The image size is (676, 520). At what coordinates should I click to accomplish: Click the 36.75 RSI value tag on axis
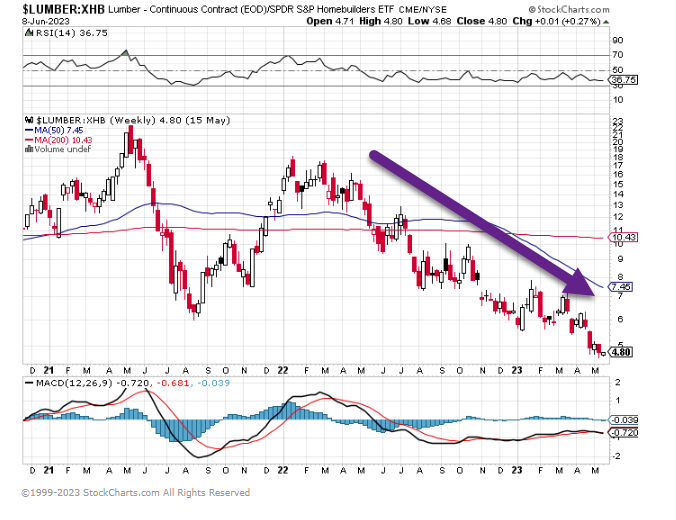622,80
